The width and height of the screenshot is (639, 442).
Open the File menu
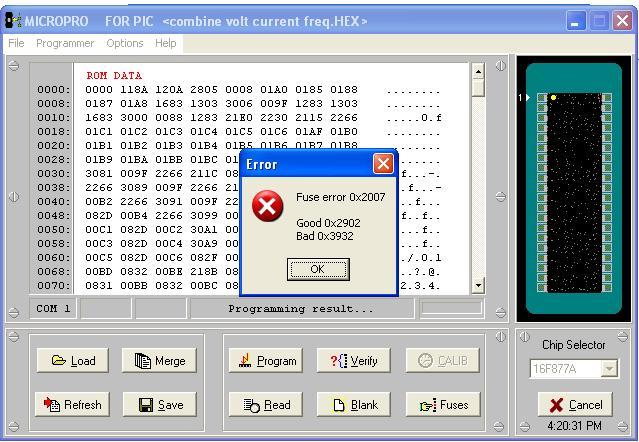point(16,43)
